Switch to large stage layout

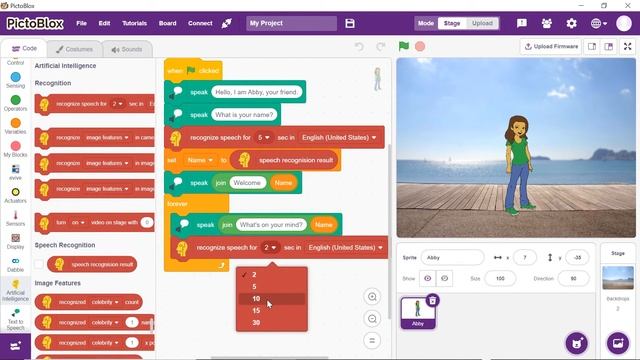click(x=609, y=47)
